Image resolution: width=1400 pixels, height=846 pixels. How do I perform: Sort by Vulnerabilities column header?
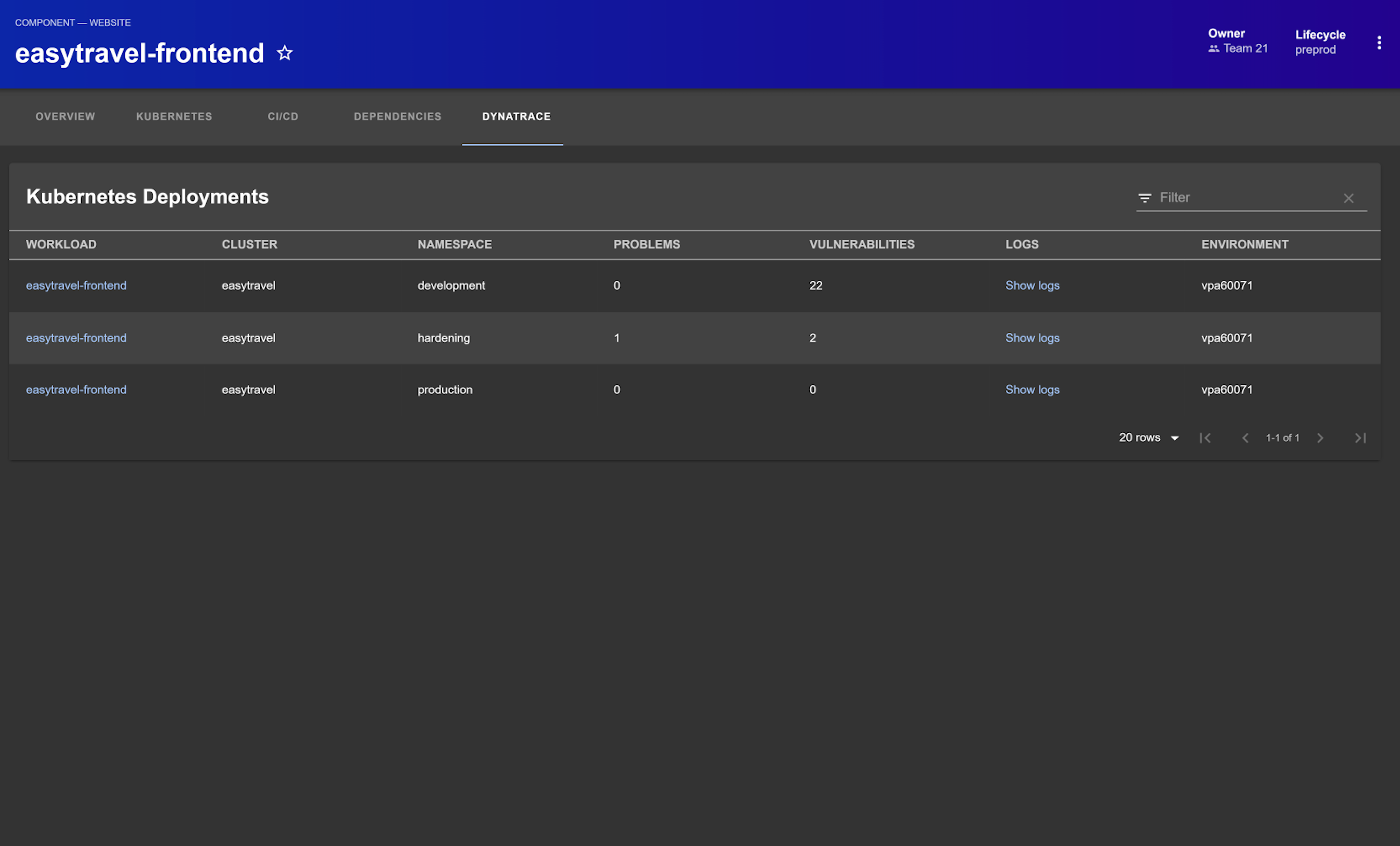click(862, 244)
